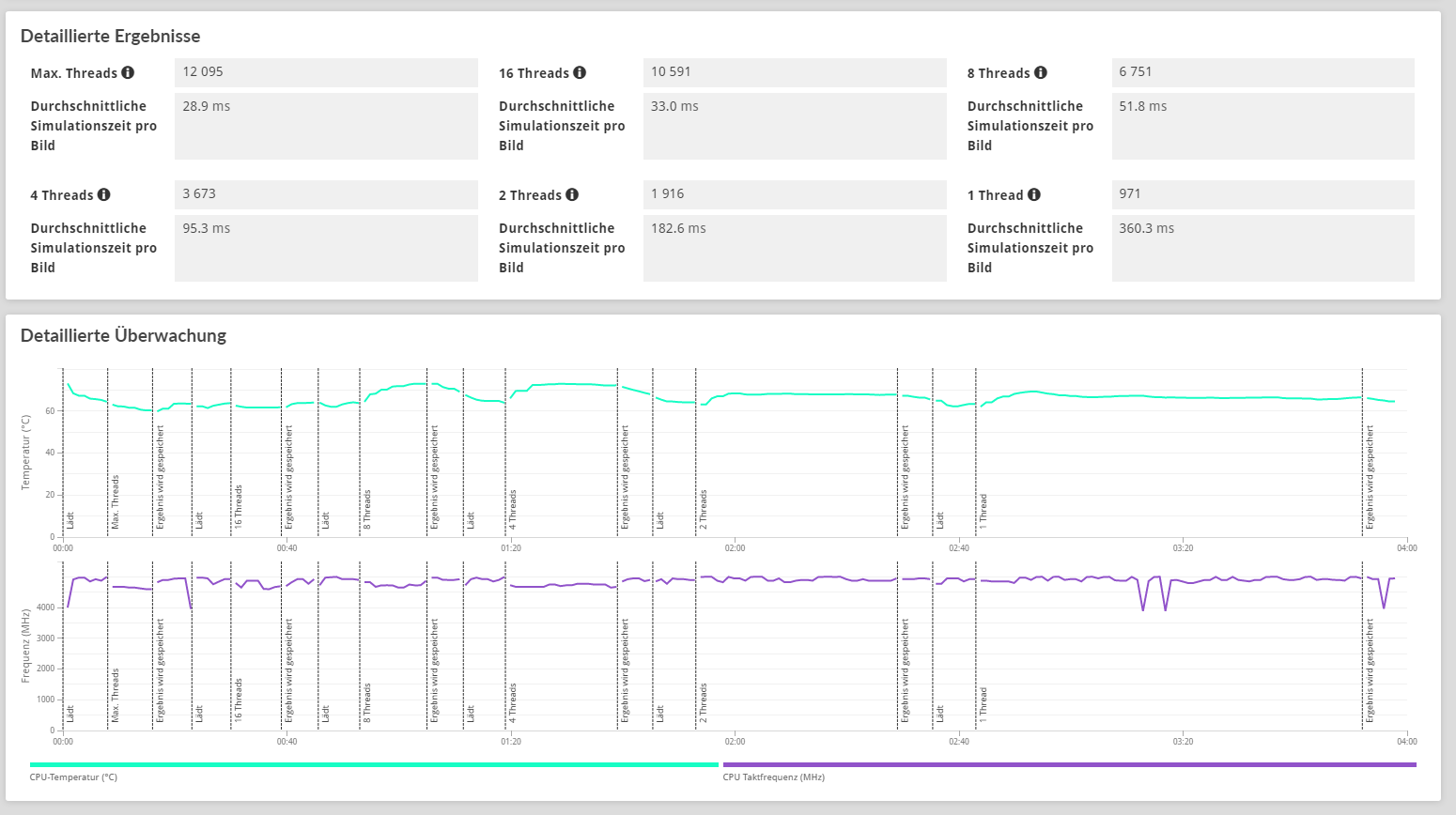The height and width of the screenshot is (815, 1456).
Task: Click '16 Threads' marker in temperature chart
Action: (x=239, y=506)
